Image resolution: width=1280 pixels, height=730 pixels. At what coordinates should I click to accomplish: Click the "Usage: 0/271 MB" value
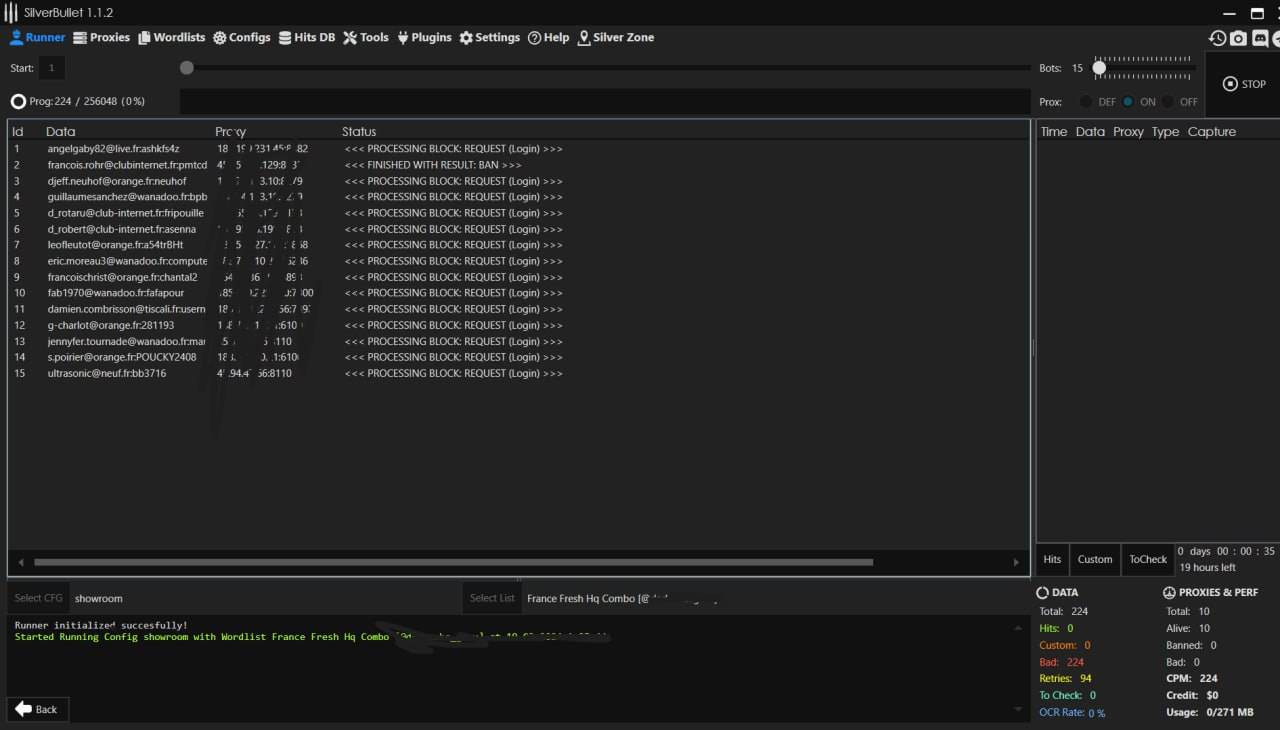coord(1210,712)
